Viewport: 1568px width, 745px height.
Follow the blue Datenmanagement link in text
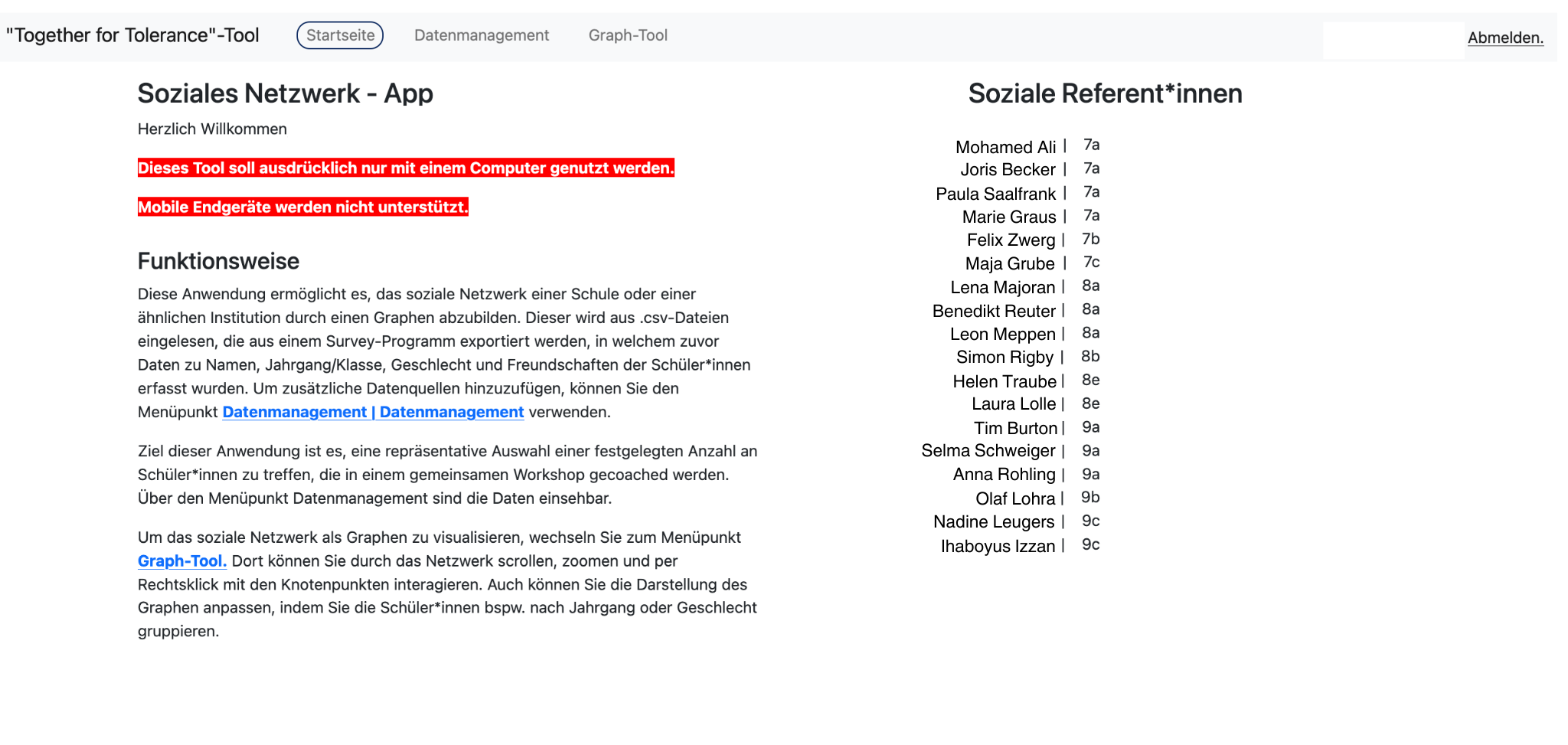pos(373,412)
